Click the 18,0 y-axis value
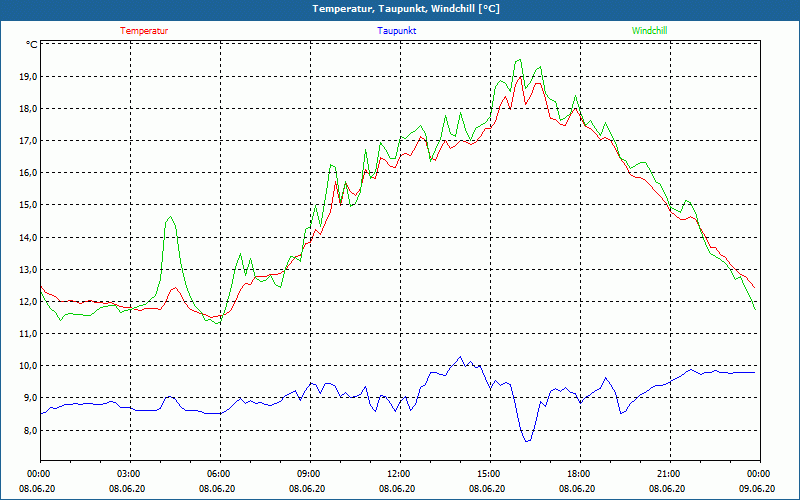 pyautogui.click(x=29, y=109)
